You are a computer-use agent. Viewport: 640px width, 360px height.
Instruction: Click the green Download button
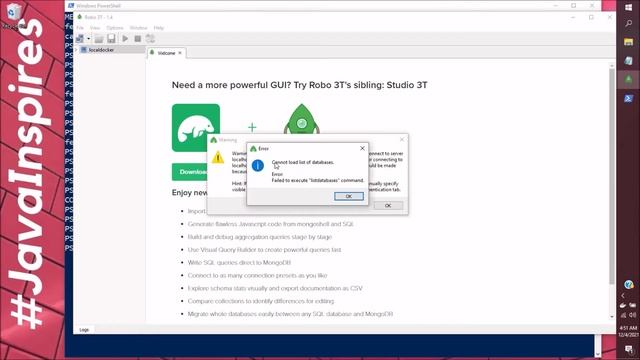click(189, 172)
